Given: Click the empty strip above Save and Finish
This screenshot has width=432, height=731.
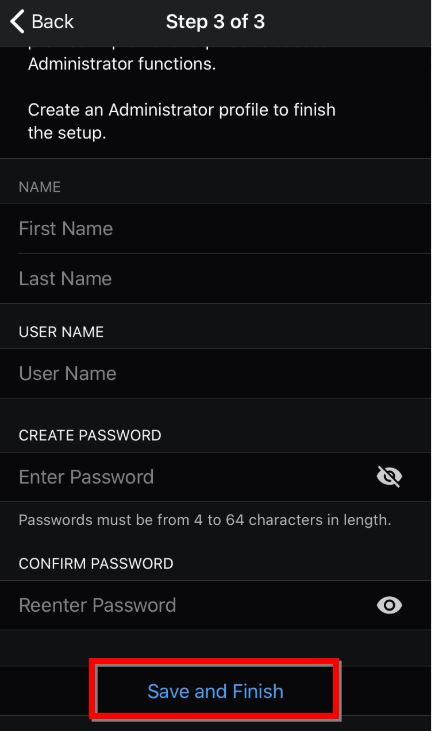Looking at the screenshot, I should 215,648.
